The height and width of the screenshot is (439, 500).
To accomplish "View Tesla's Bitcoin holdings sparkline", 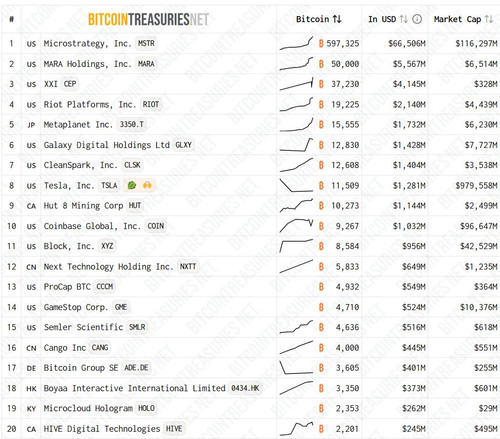I will (x=296, y=185).
